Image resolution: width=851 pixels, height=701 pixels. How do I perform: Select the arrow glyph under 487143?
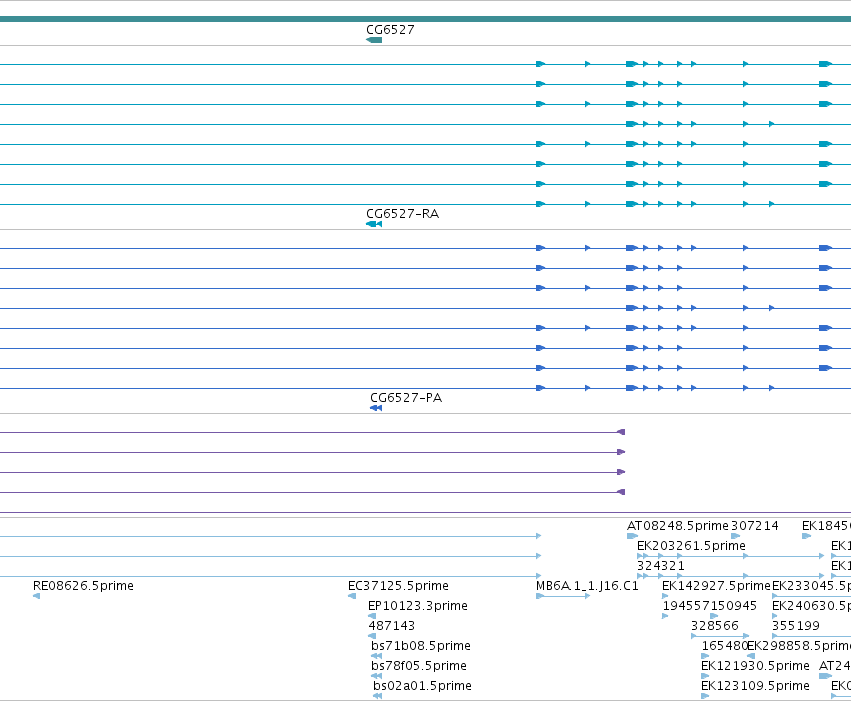pyautogui.click(x=372, y=636)
